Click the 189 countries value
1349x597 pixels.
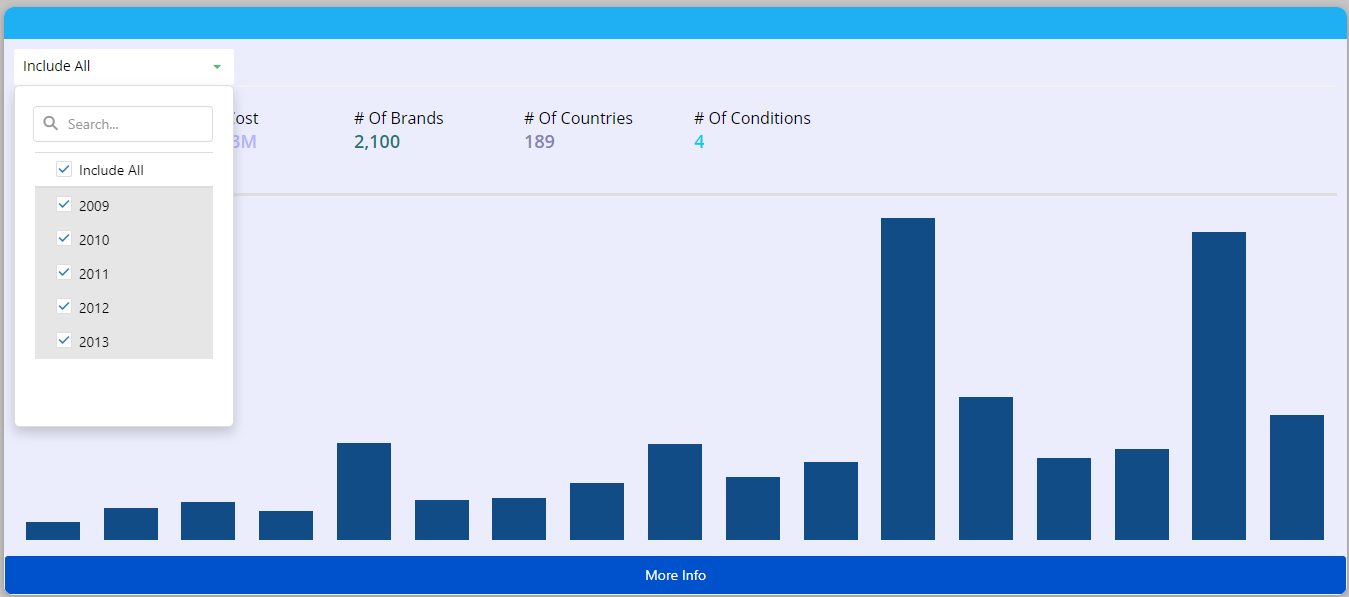point(539,142)
